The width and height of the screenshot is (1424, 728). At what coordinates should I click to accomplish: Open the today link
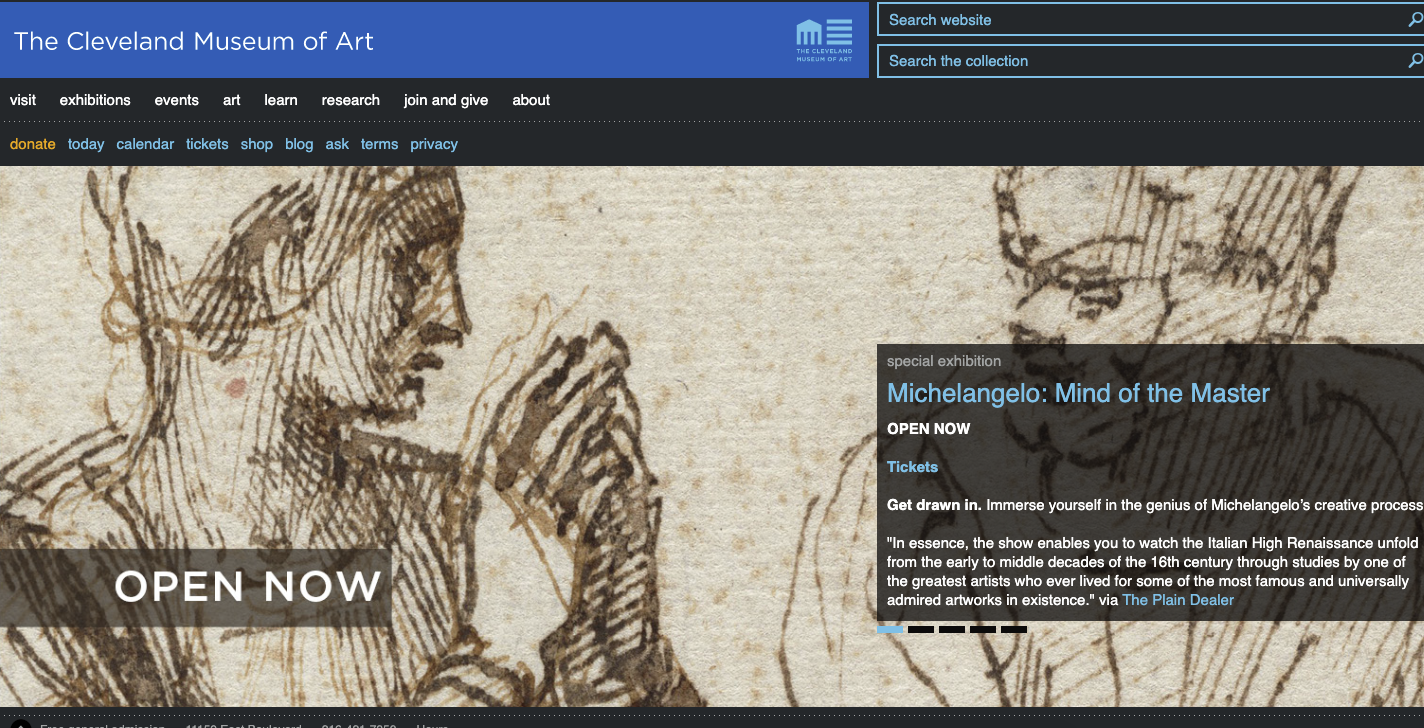[x=86, y=144]
